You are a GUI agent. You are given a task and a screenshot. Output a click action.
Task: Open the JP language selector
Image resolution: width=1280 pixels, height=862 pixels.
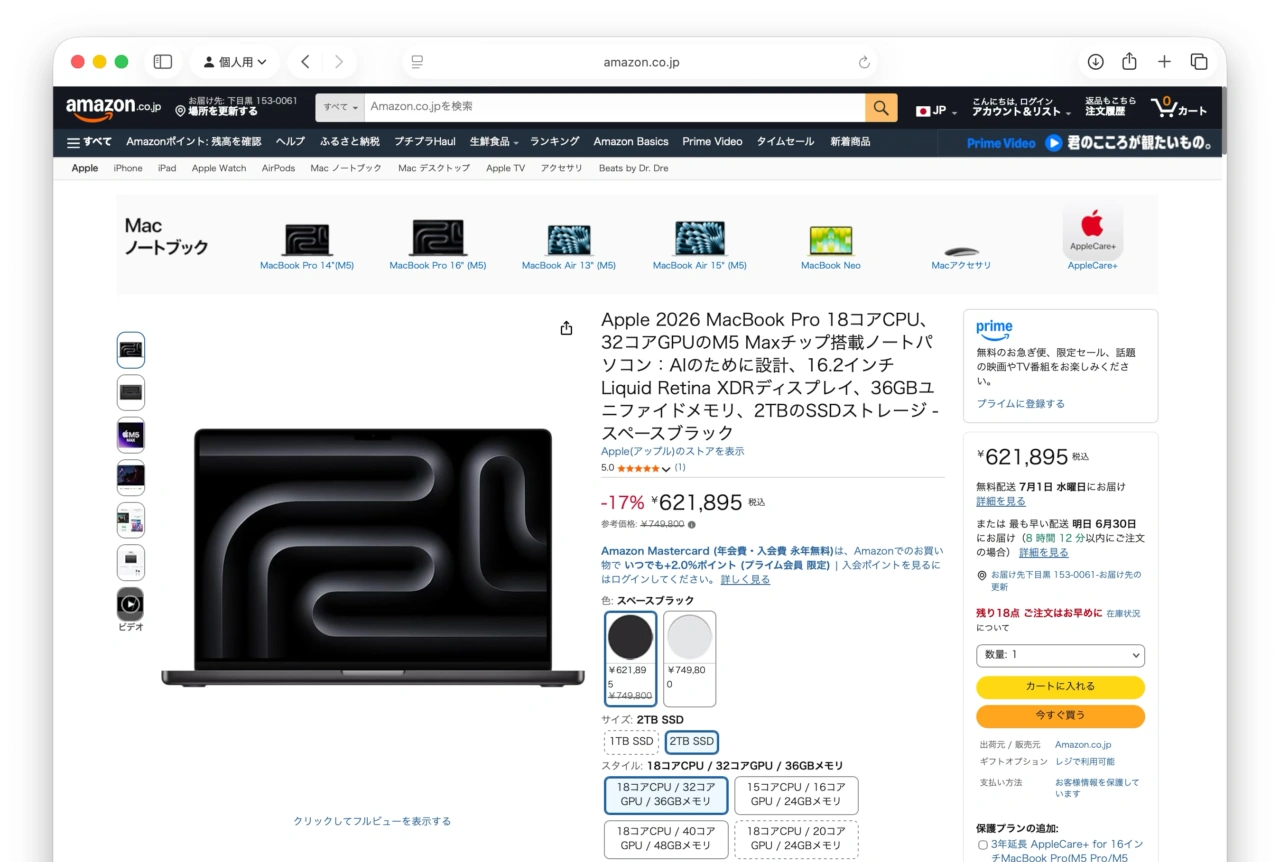[x=936, y=110]
